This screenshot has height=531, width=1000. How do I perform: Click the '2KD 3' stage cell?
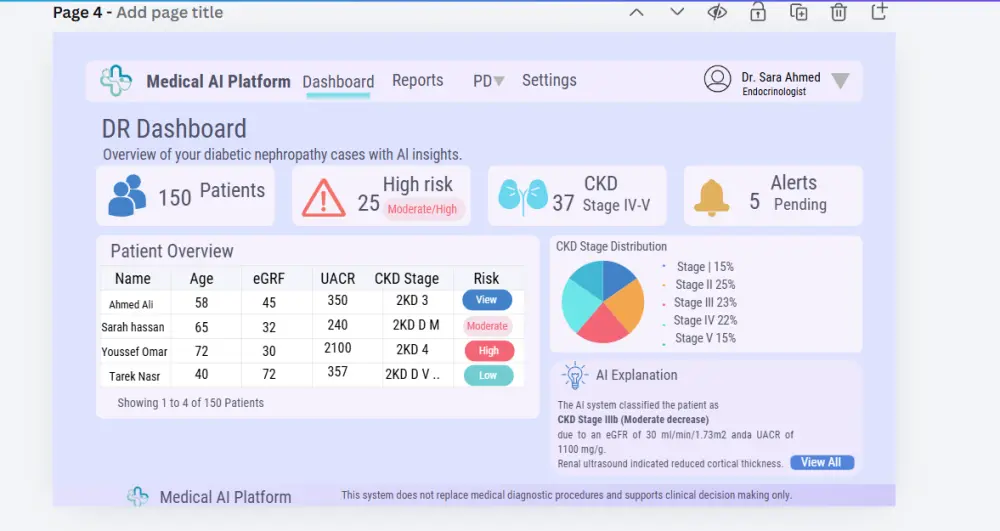pyautogui.click(x=412, y=300)
